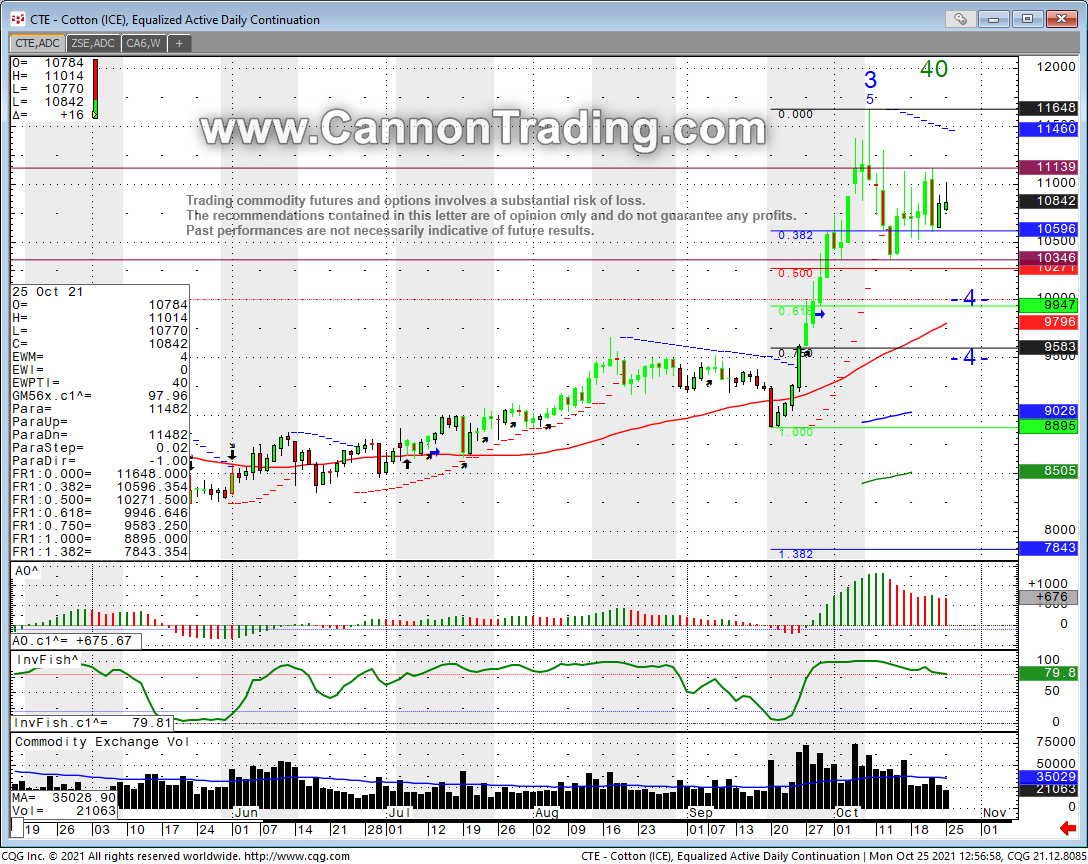Select the 0.382 Fibonacci level label
The width and height of the screenshot is (1088, 864).
pos(795,235)
